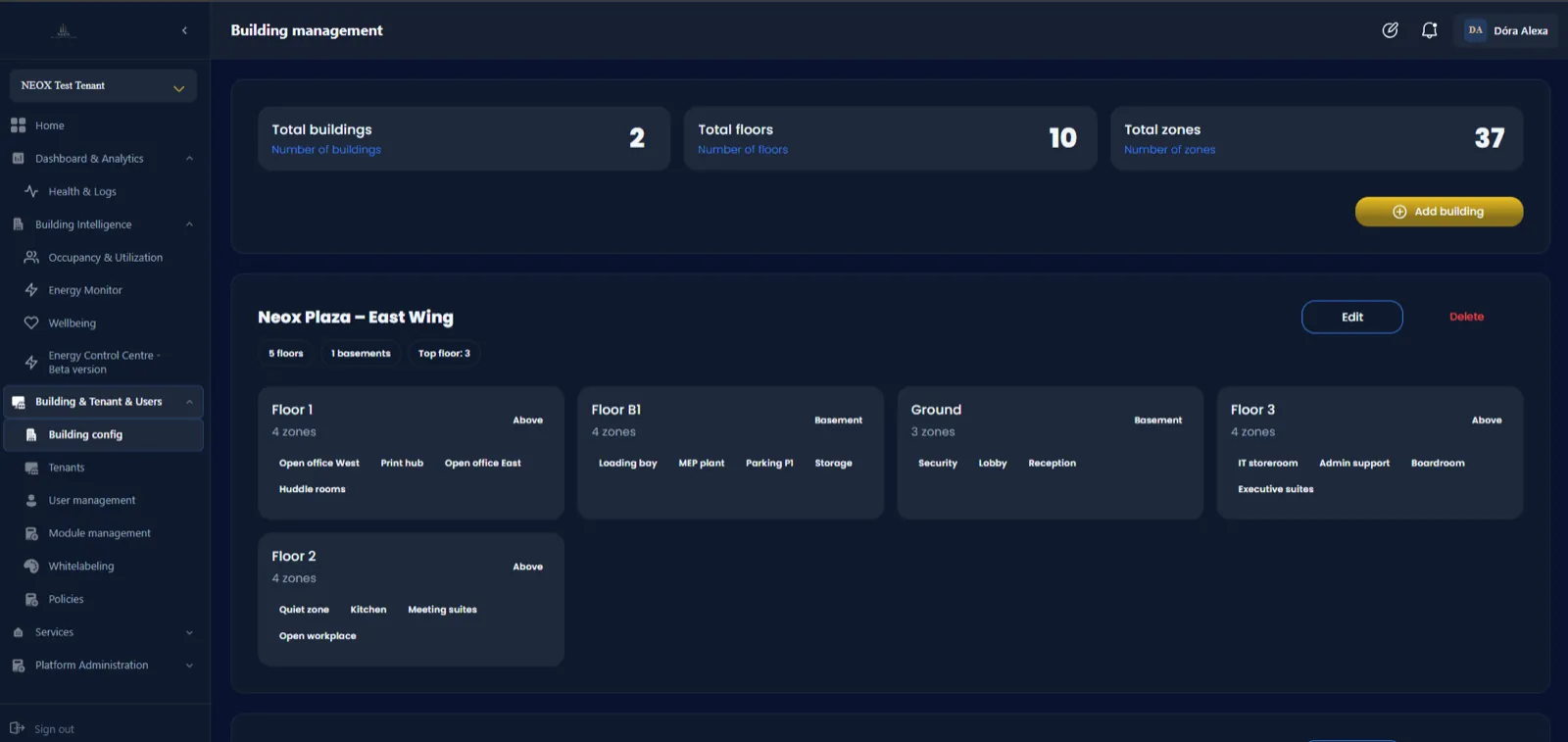Screen dimensions: 1568x742
Task: Click the Meeting suites zone tag
Action: pos(442,610)
